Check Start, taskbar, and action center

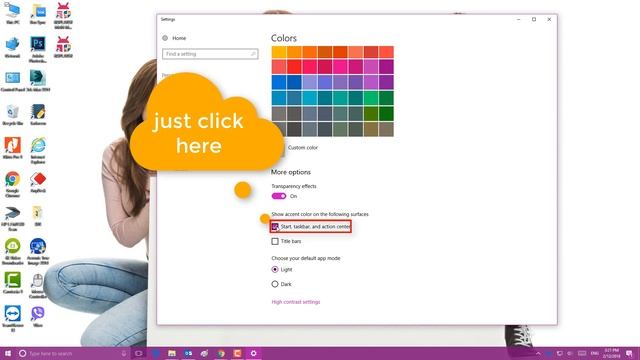coord(275,227)
